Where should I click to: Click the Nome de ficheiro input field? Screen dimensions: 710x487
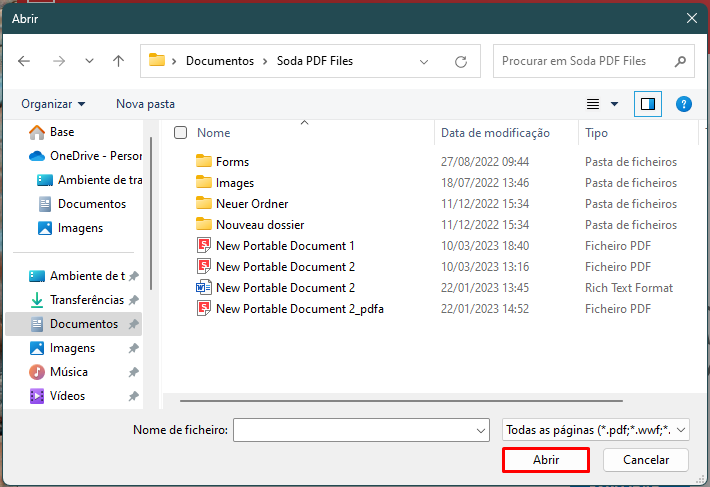click(x=361, y=430)
